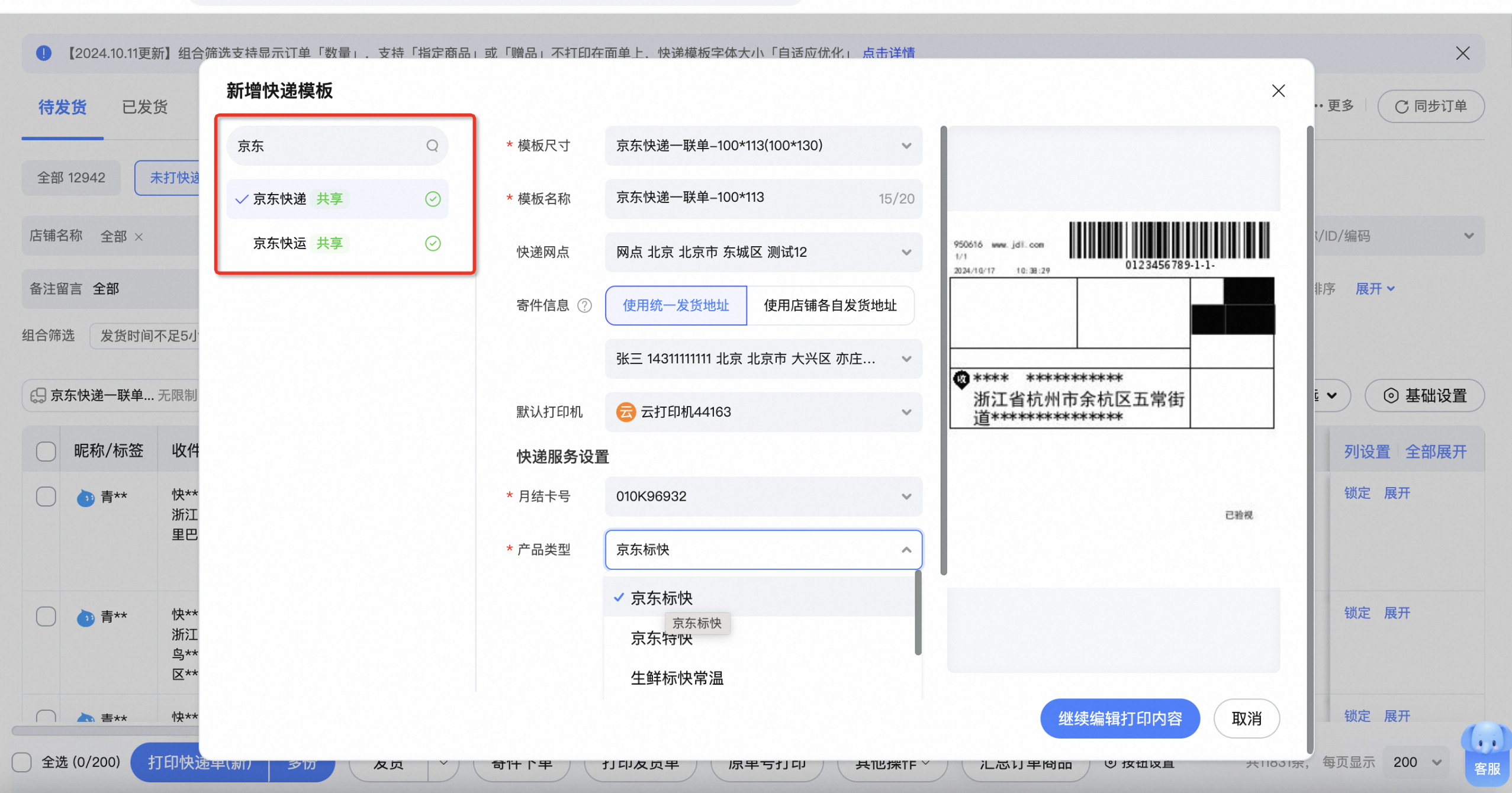Screen dimensions: 1512x793
Task: Click the form panel vertical scrollbar
Action: (x=943, y=350)
